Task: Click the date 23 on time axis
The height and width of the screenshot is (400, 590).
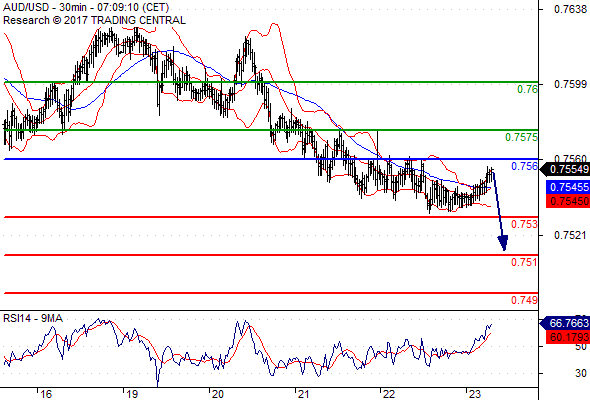Action: [475, 394]
